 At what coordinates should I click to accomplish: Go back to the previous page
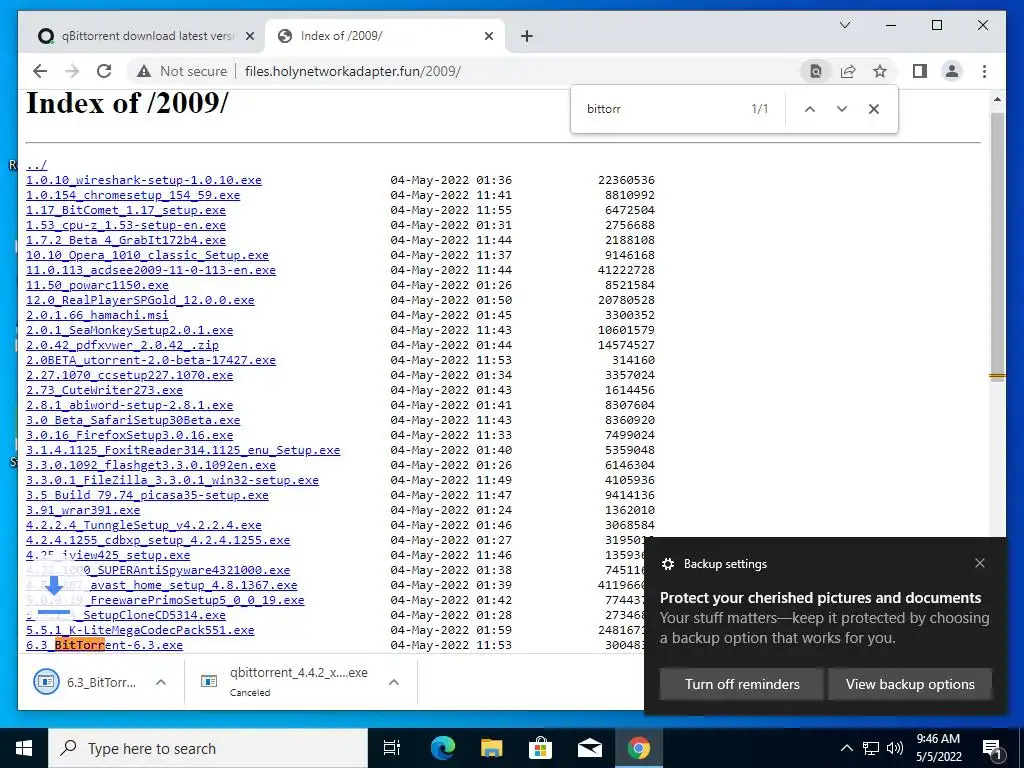click(40, 71)
